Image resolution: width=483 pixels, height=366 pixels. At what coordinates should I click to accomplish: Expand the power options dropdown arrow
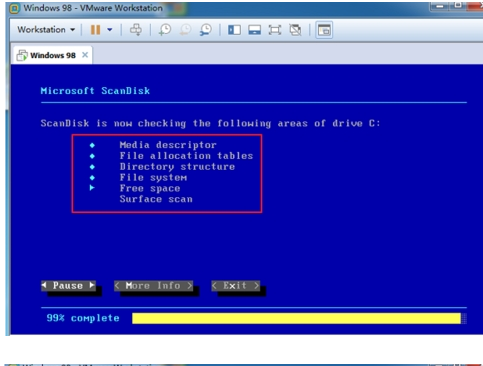(110, 30)
